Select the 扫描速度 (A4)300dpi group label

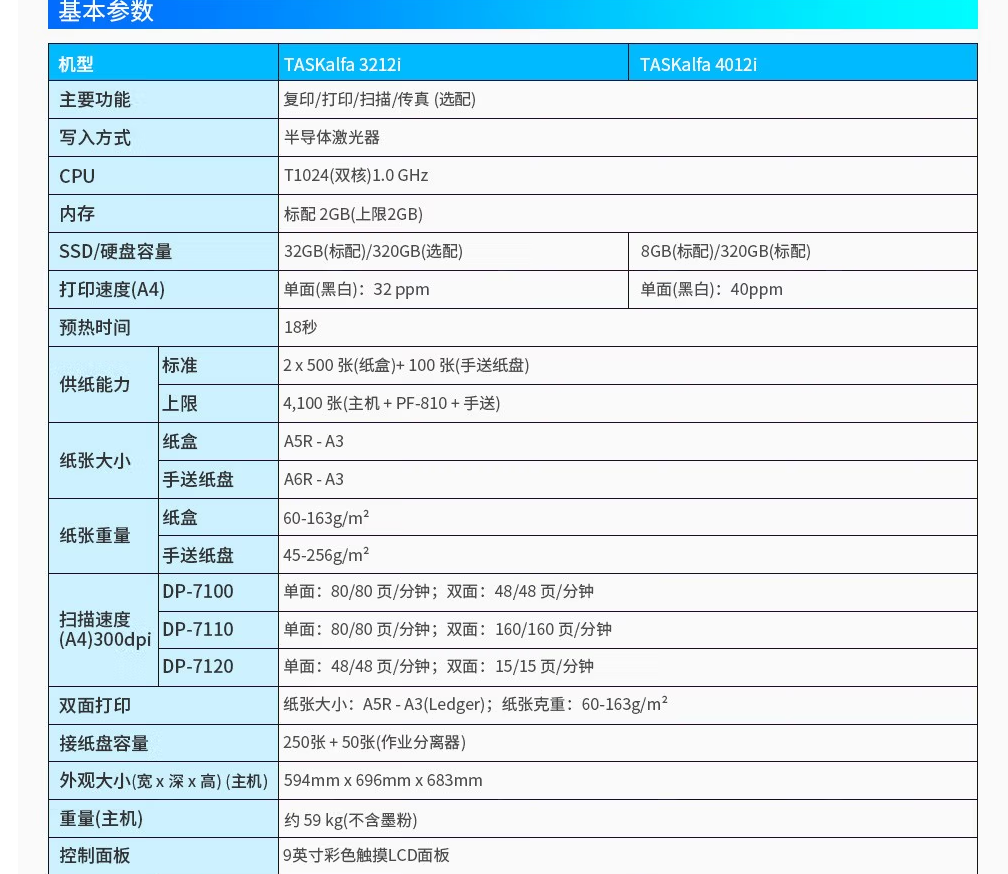point(105,629)
